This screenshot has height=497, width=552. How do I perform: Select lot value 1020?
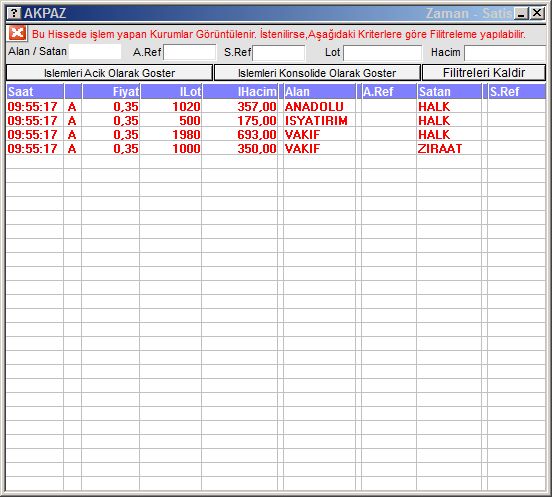(x=171, y=106)
